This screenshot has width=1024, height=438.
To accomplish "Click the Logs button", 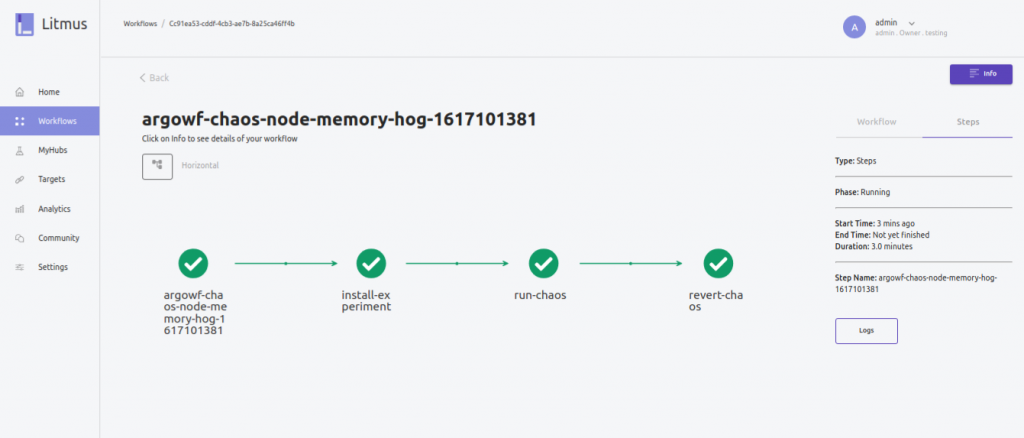I will pos(866,330).
